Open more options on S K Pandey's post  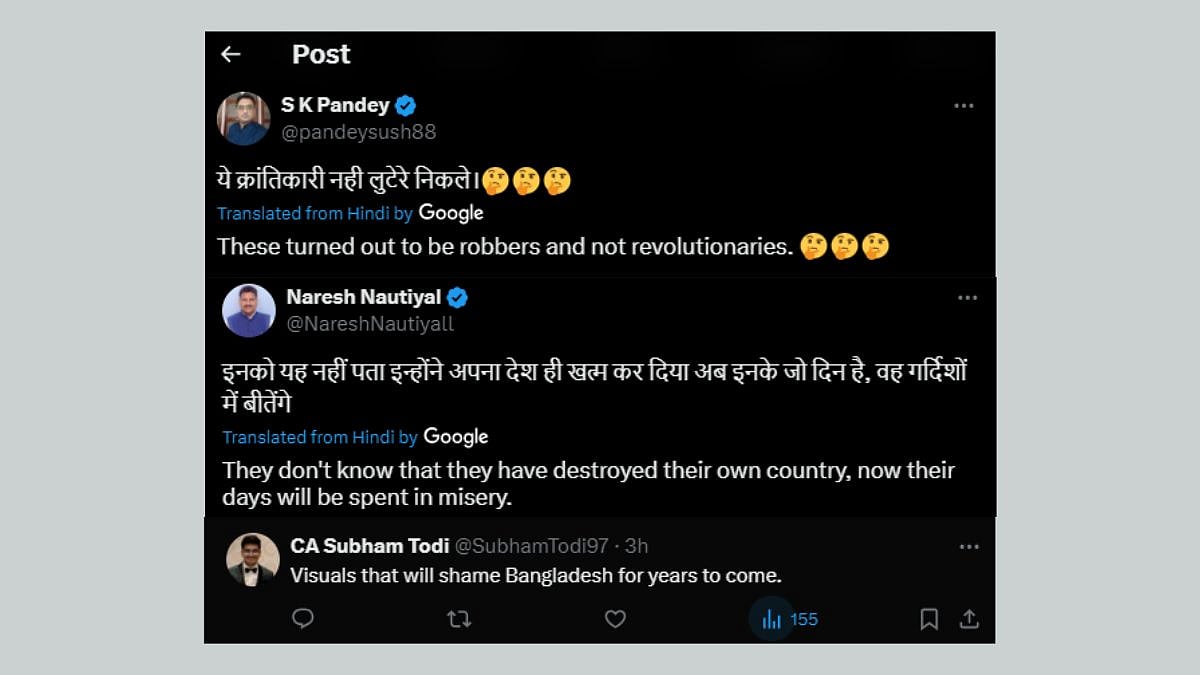(x=963, y=106)
